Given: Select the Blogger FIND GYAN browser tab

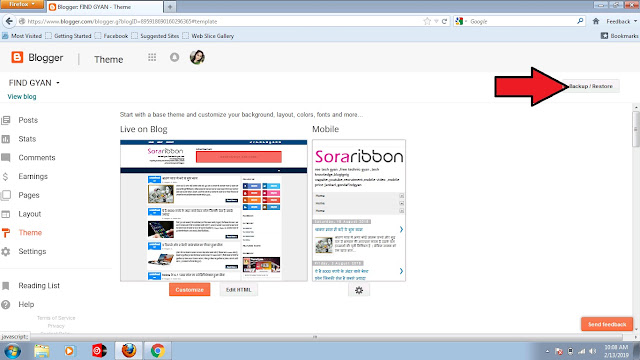Looking at the screenshot, I should [x=104, y=7].
